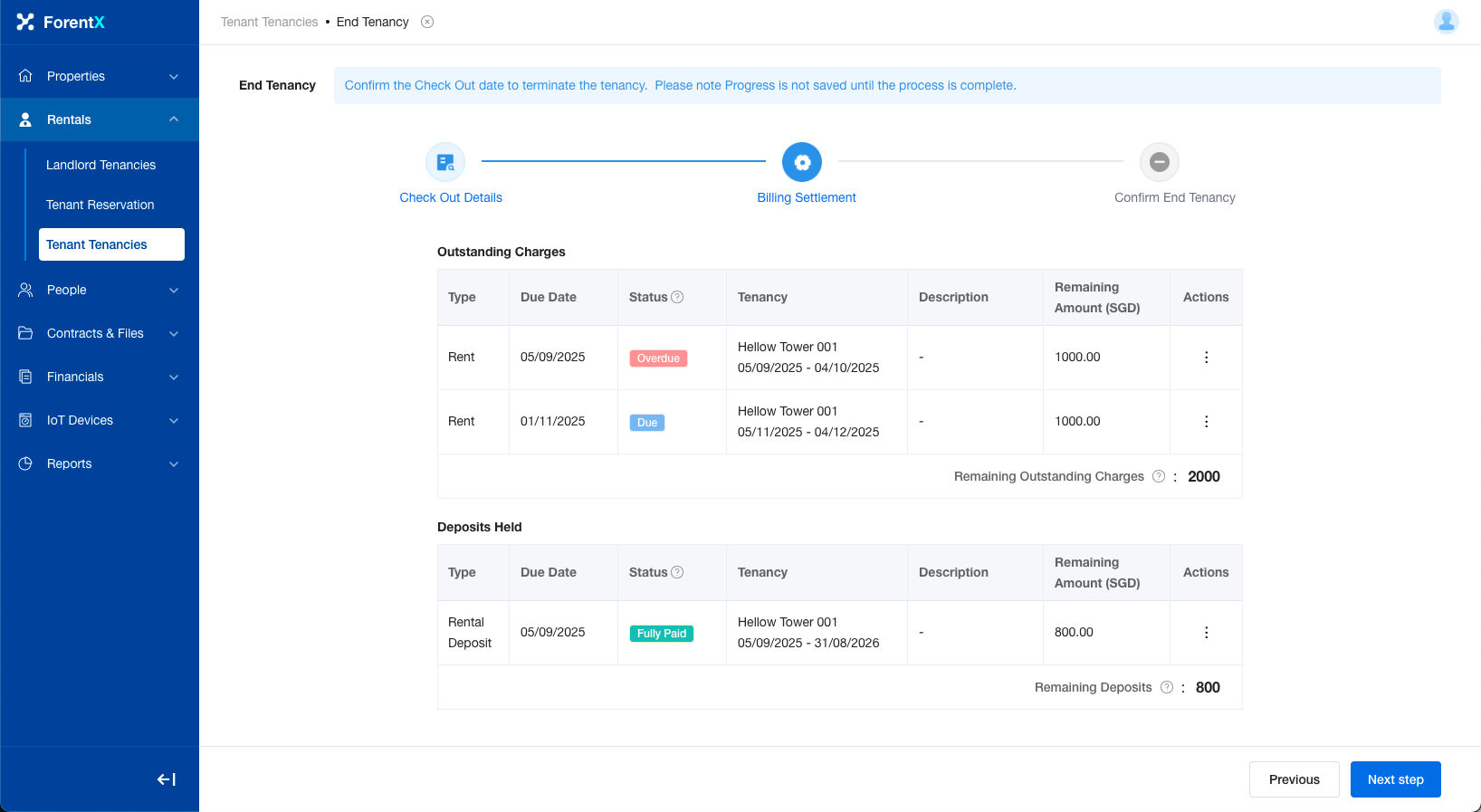Image resolution: width=1481 pixels, height=812 pixels.
Task: Open Tenant Reservation from the sidebar
Action: (x=100, y=205)
